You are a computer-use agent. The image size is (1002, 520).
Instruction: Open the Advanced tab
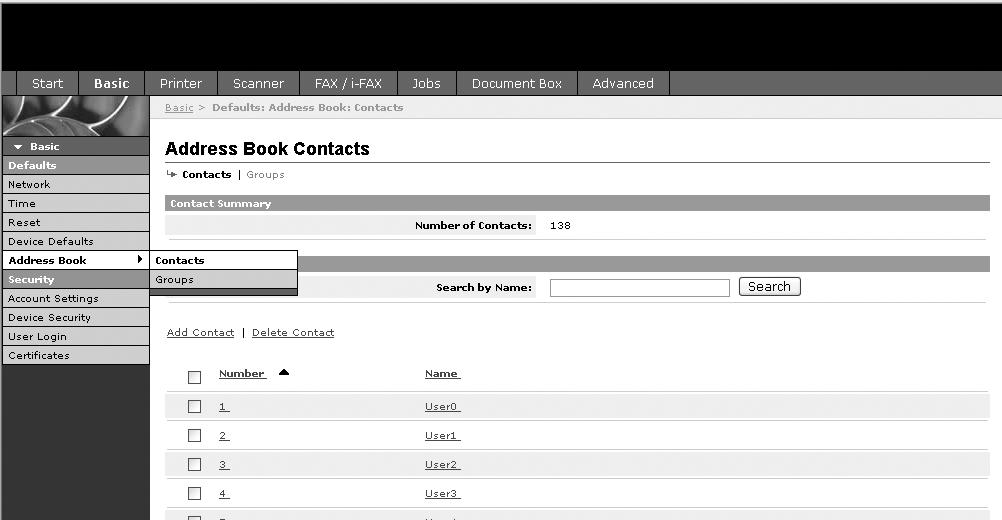point(623,84)
